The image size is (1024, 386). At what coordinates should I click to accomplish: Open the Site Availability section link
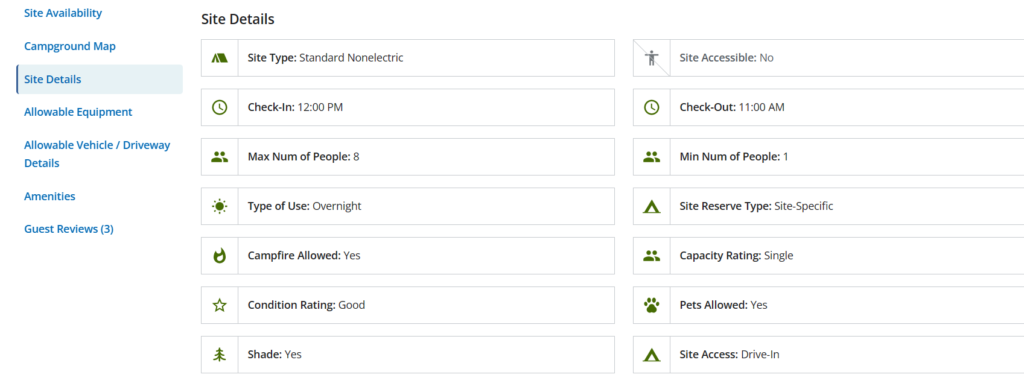(63, 13)
